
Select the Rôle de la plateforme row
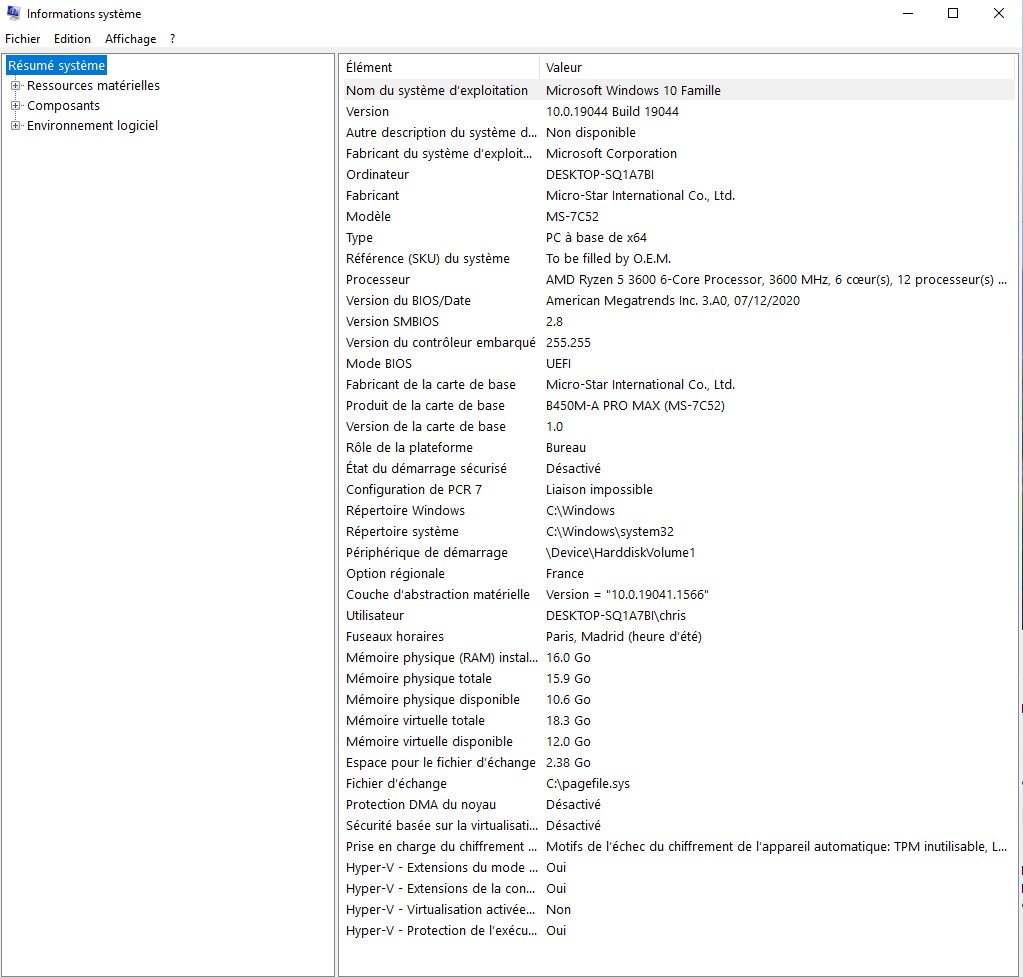679,447
